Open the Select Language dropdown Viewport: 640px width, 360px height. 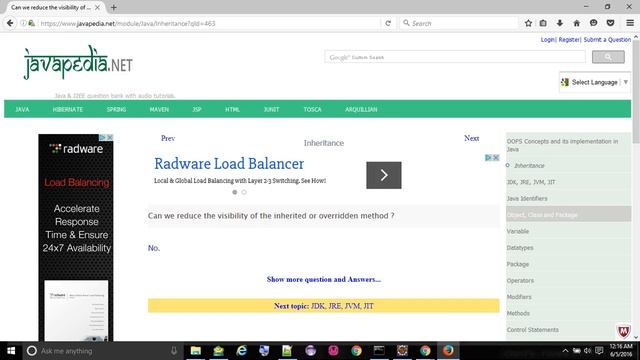coord(595,82)
